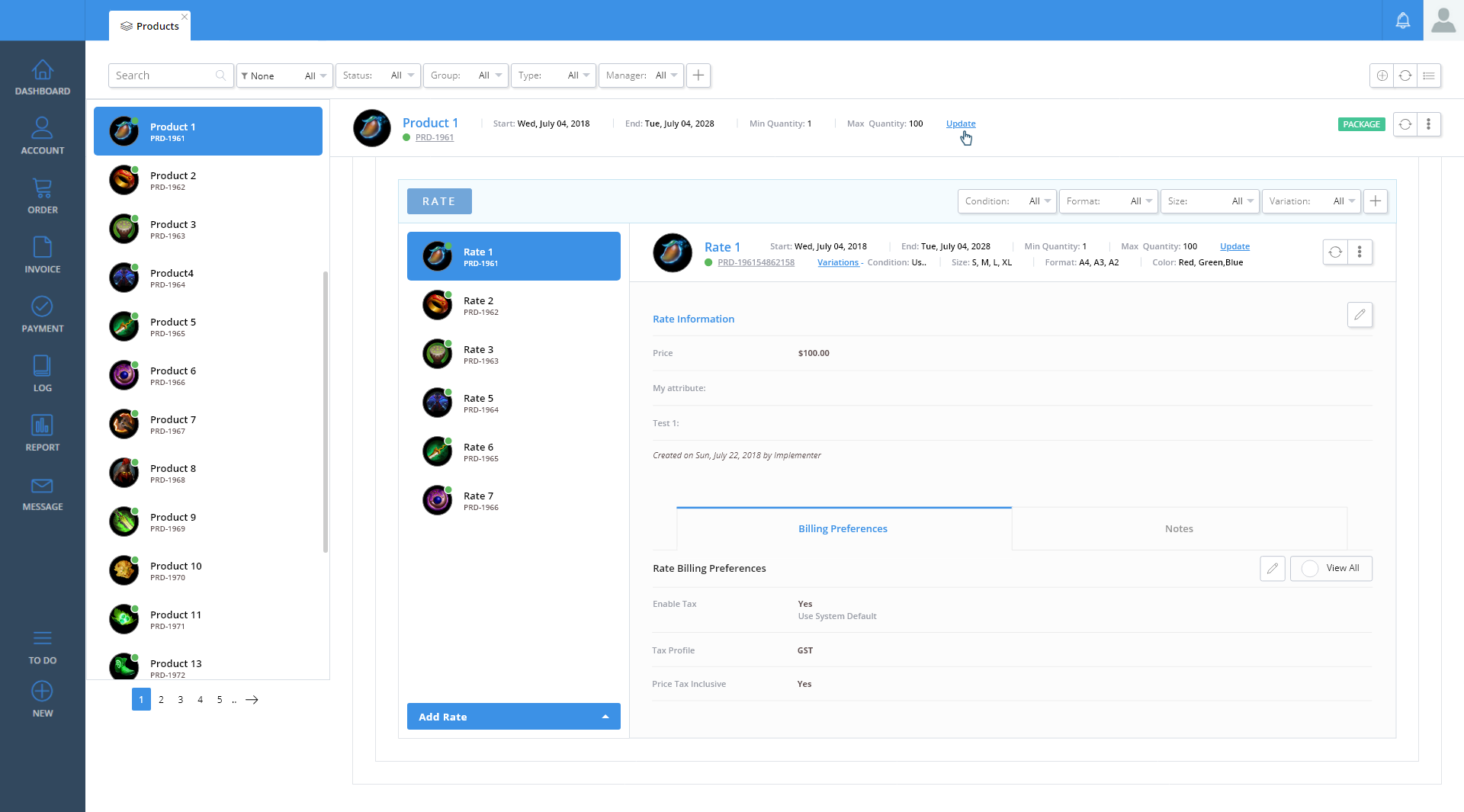
Task: Click Update link in Product 1 header
Action: pos(960,124)
